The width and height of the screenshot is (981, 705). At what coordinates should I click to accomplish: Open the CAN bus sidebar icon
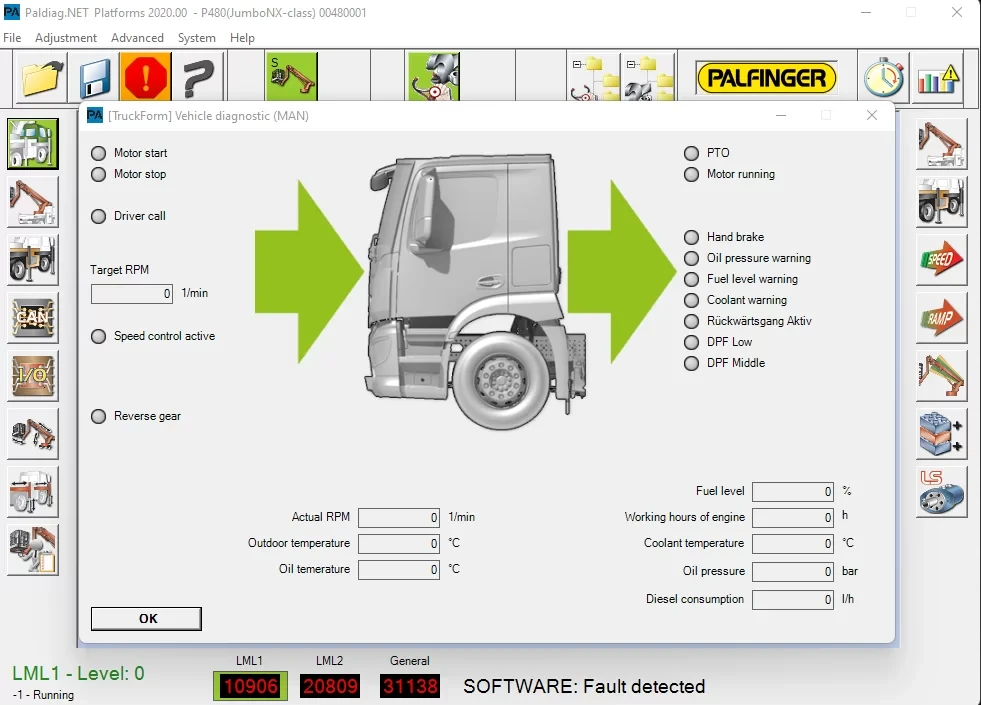pyautogui.click(x=32, y=317)
